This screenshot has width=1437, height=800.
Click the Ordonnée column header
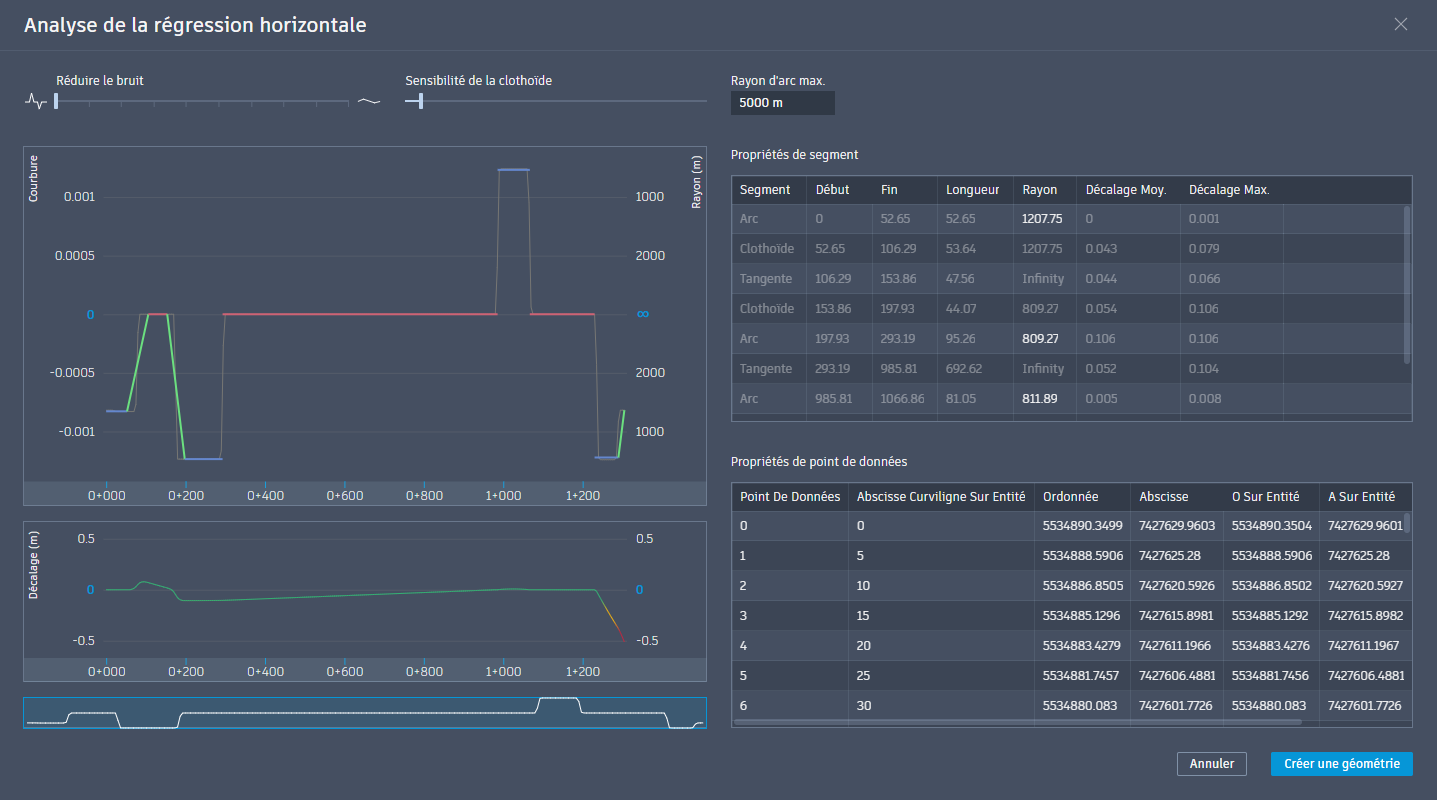[x=1082, y=497]
